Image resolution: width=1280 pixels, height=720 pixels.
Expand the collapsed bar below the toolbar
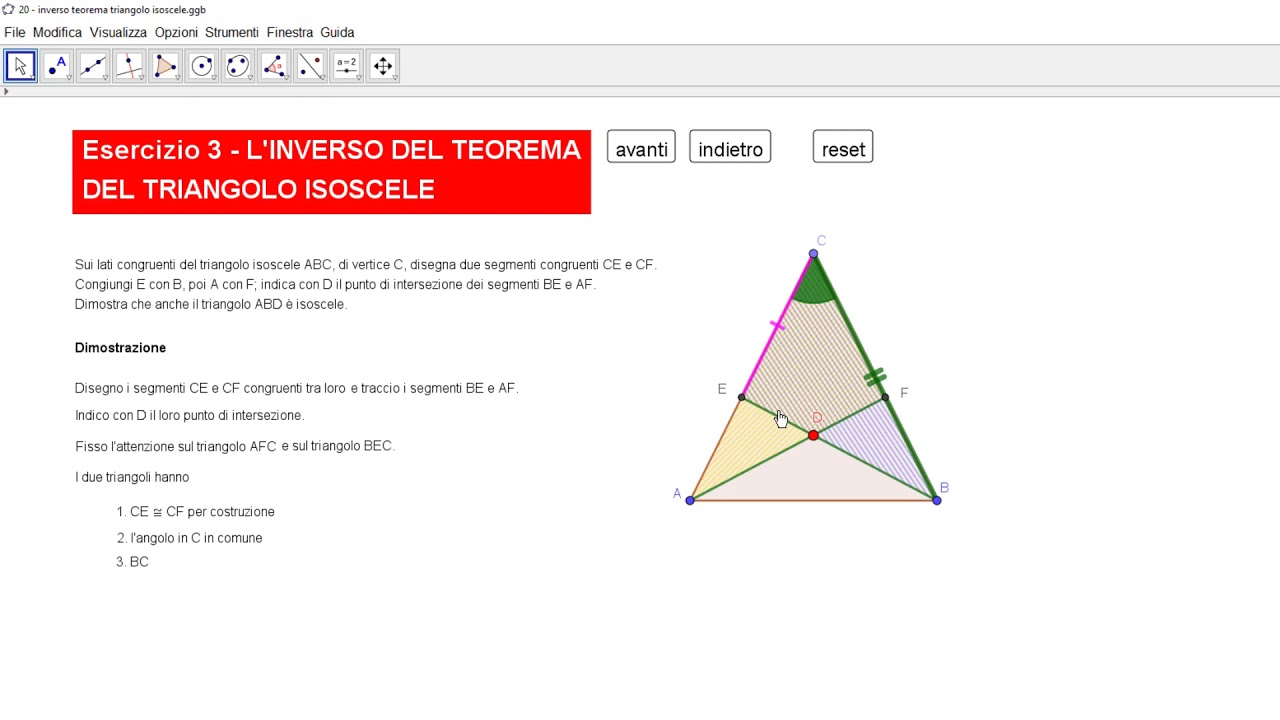tap(6, 91)
